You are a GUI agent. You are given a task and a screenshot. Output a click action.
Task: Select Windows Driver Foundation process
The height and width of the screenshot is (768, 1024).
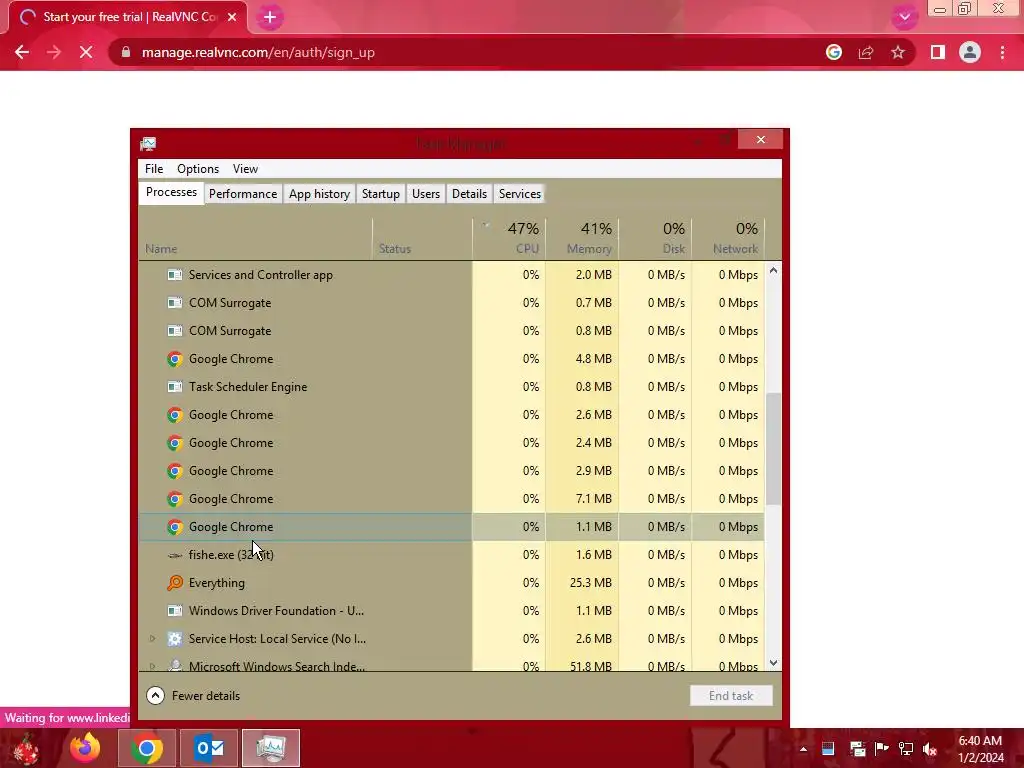tap(451, 611)
